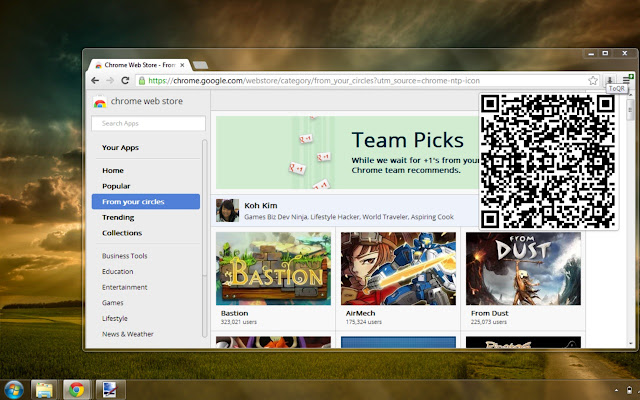Click the browser forward arrow
Screen dimensions: 640x400
point(110,80)
